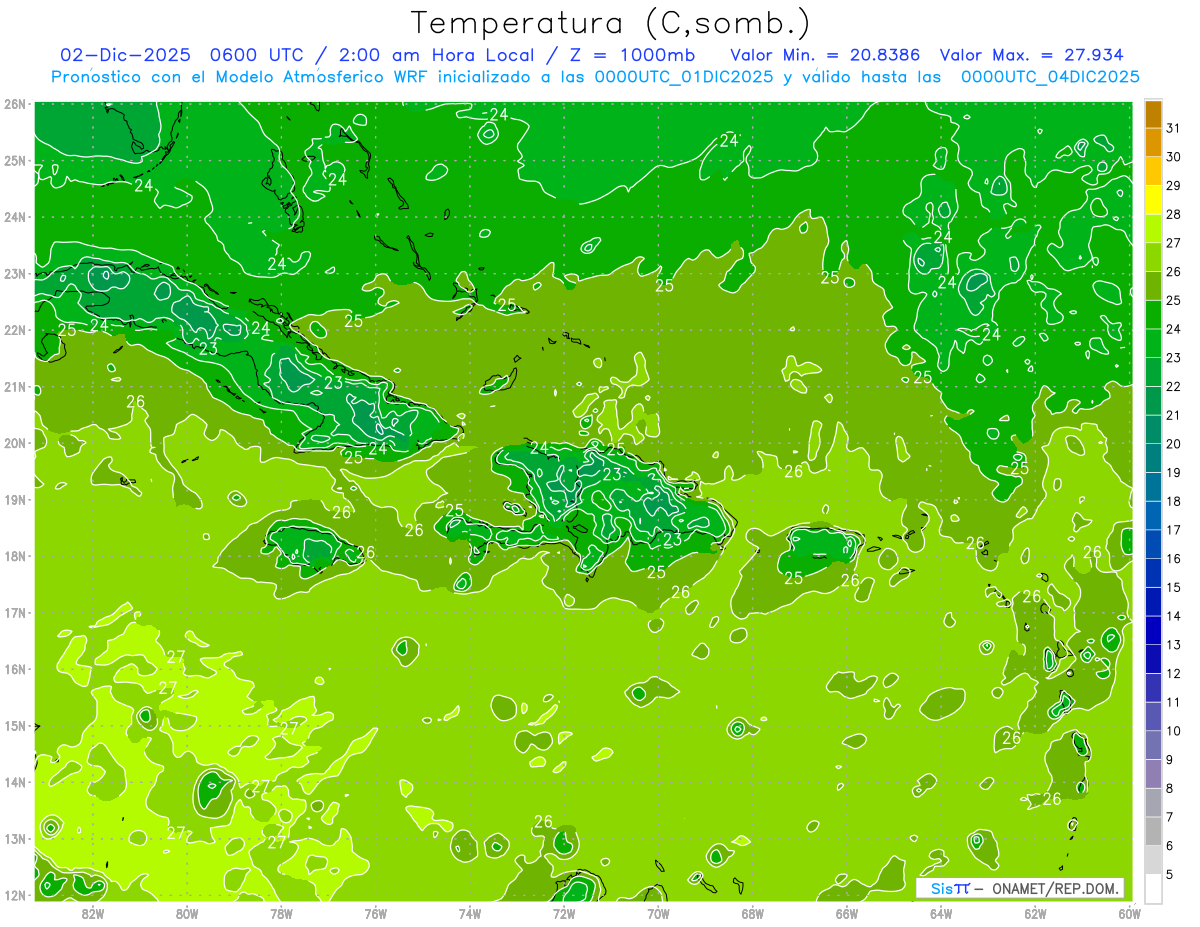Click the '68W' longitude axis label
The image size is (1200, 927).
tap(752, 913)
